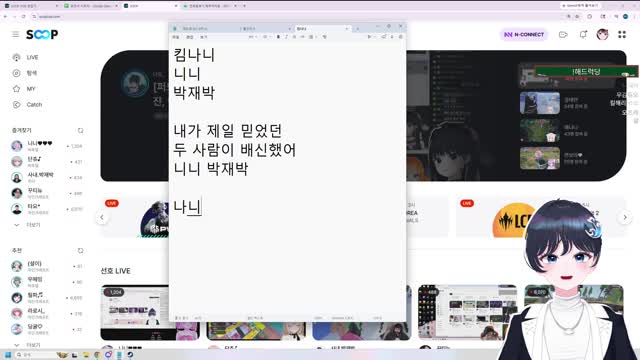Open favorite channel 단츄♪
Viewport: 640px width, 360px height.
pos(47,162)
